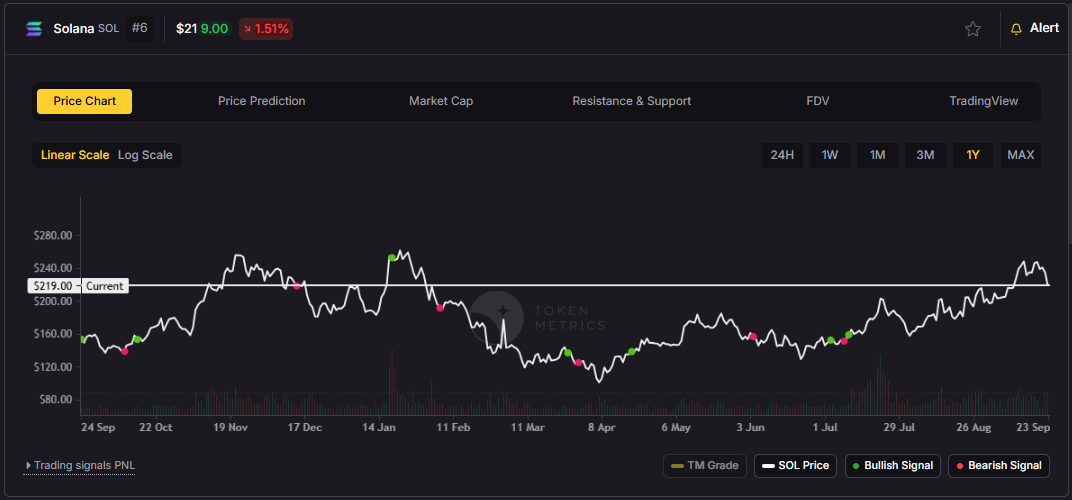Set time range to 1W
Viewport: 1072px width, 500px height.
click(830, 155)
